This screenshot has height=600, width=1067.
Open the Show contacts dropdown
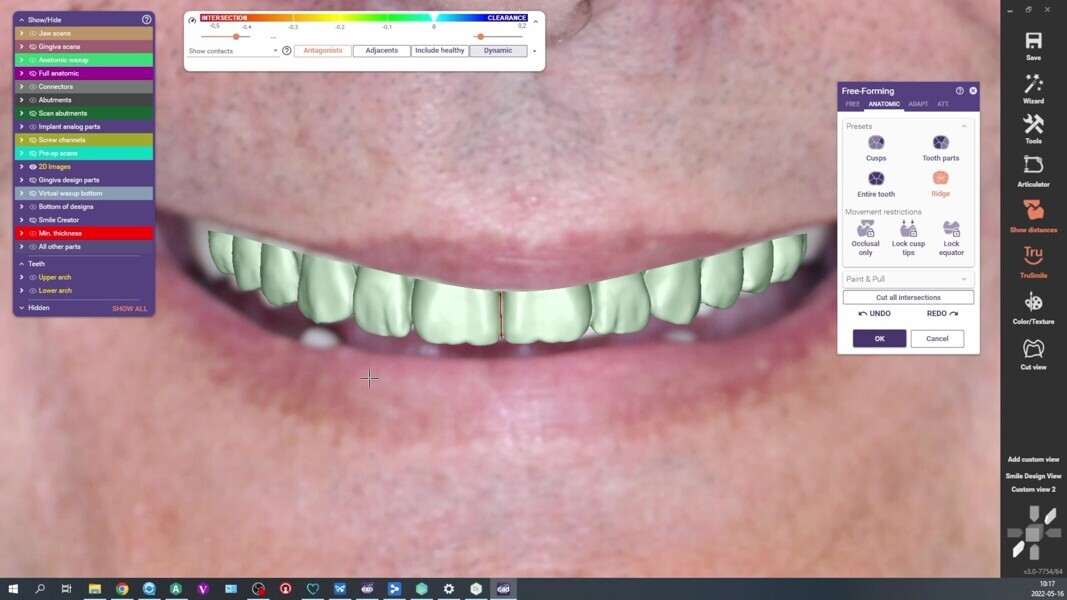click(x=275, y=50)
